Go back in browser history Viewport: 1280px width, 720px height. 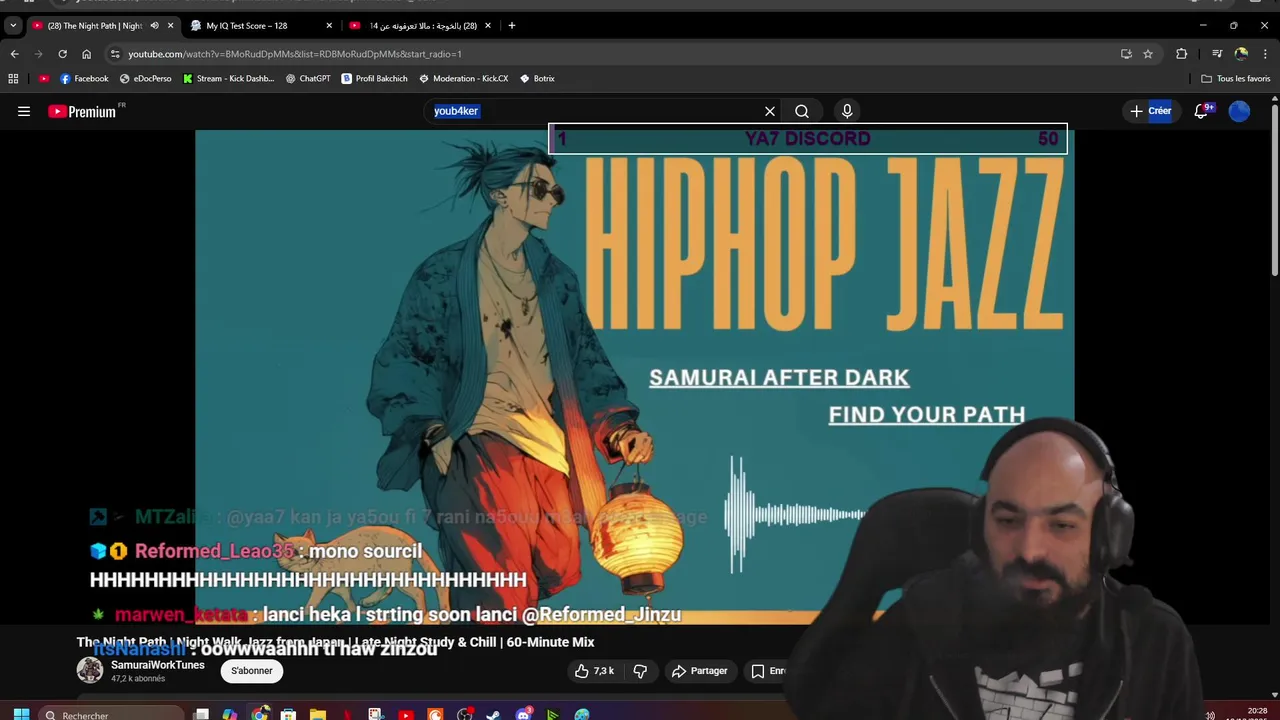(x=14, y=54)
